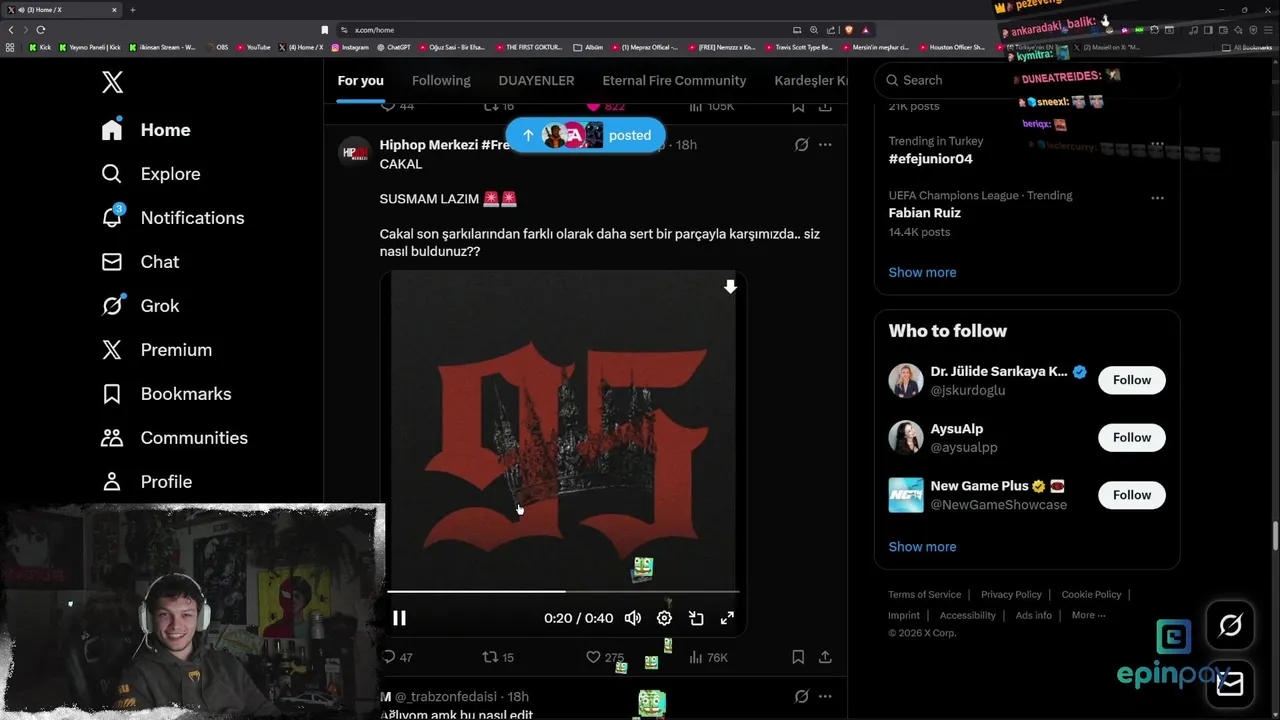This screenshot has height=720, width=1280.
Task: Open the DUAYENLER timeline tab
Action: click(536, 80)
